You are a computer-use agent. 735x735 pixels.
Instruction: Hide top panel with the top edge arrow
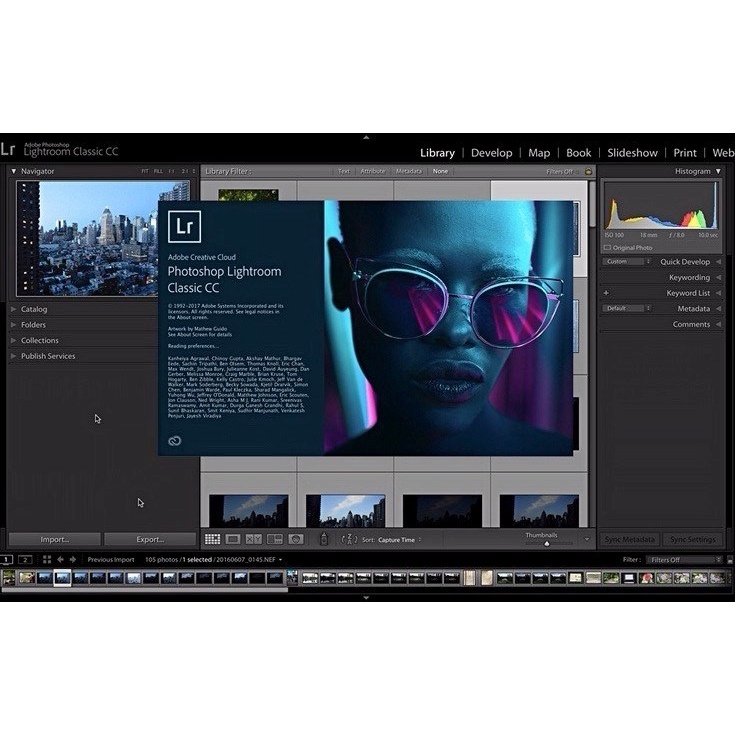click(x=366, y=137)
